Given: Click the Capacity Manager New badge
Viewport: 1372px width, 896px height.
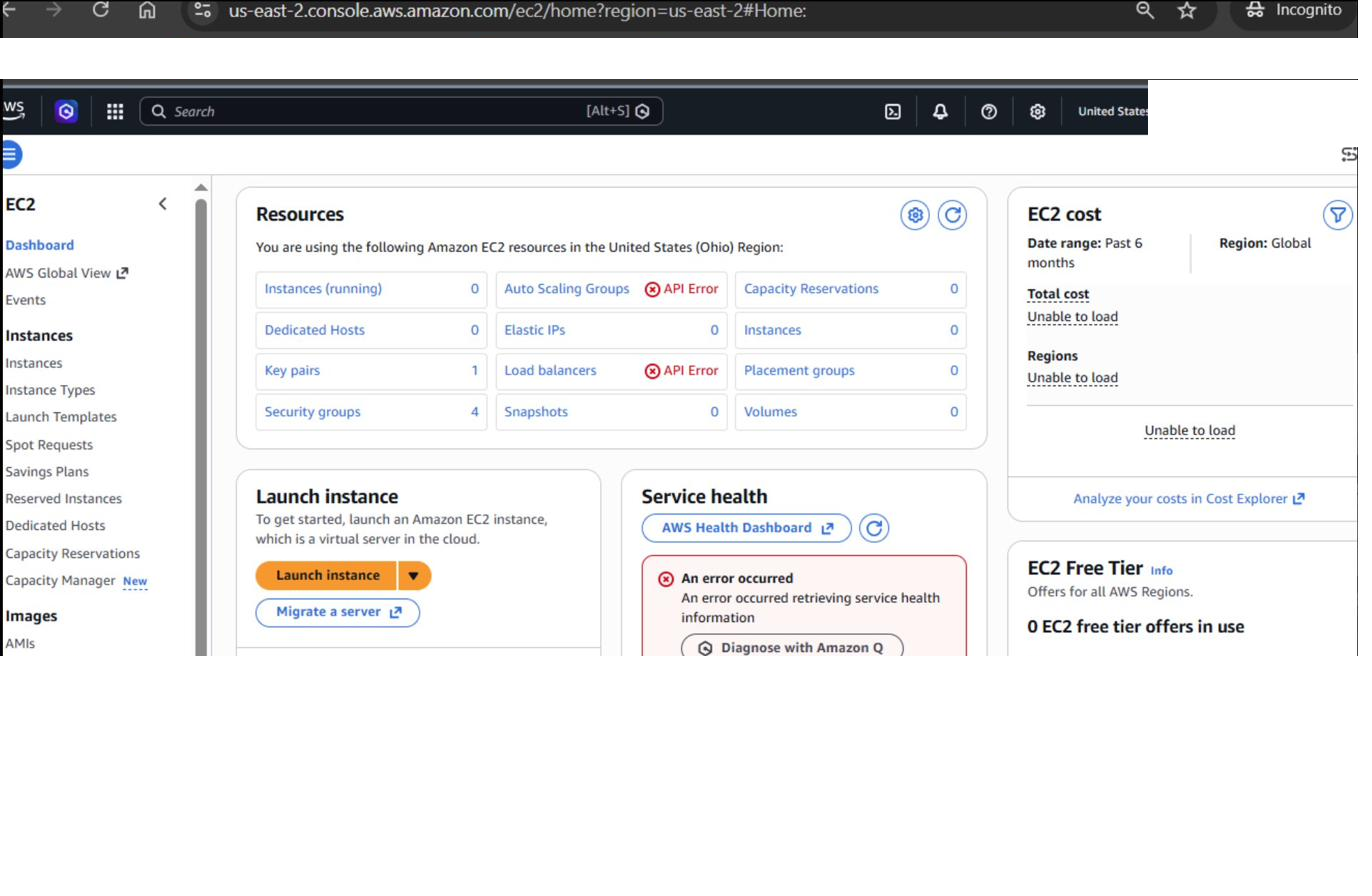Looking at the screenshot, I should (135, 582).
